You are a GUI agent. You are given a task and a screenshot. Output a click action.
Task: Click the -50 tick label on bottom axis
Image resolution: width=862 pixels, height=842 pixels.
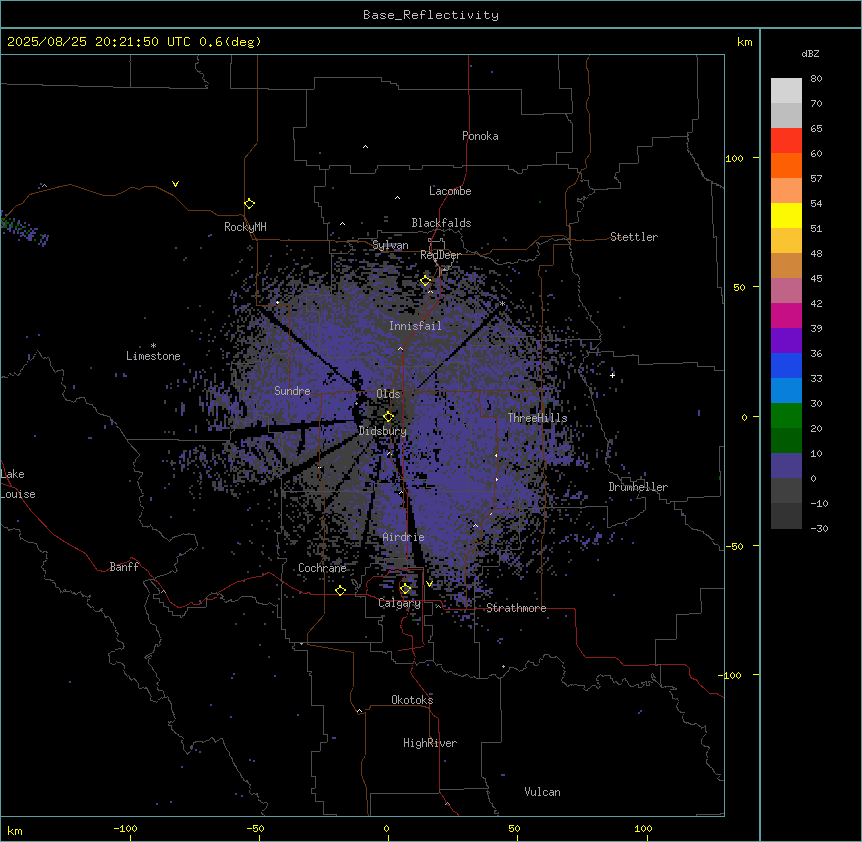[x=255, y=828]
